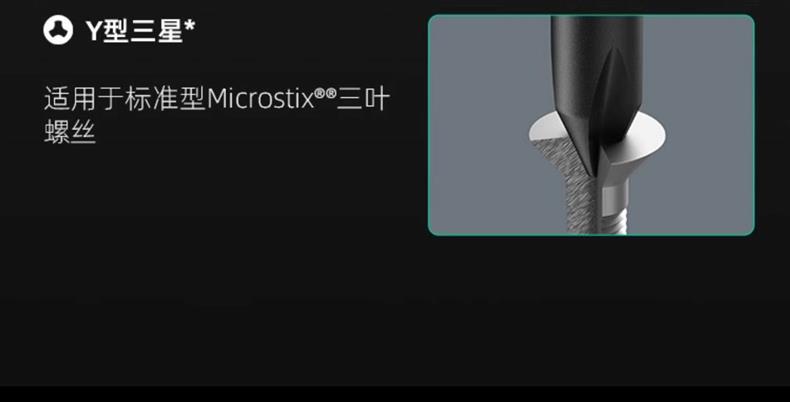Click the 螺丝 text on second line
Image resolution: width=790 pixels, height=402 pixels.
click(x=70, y=132)
